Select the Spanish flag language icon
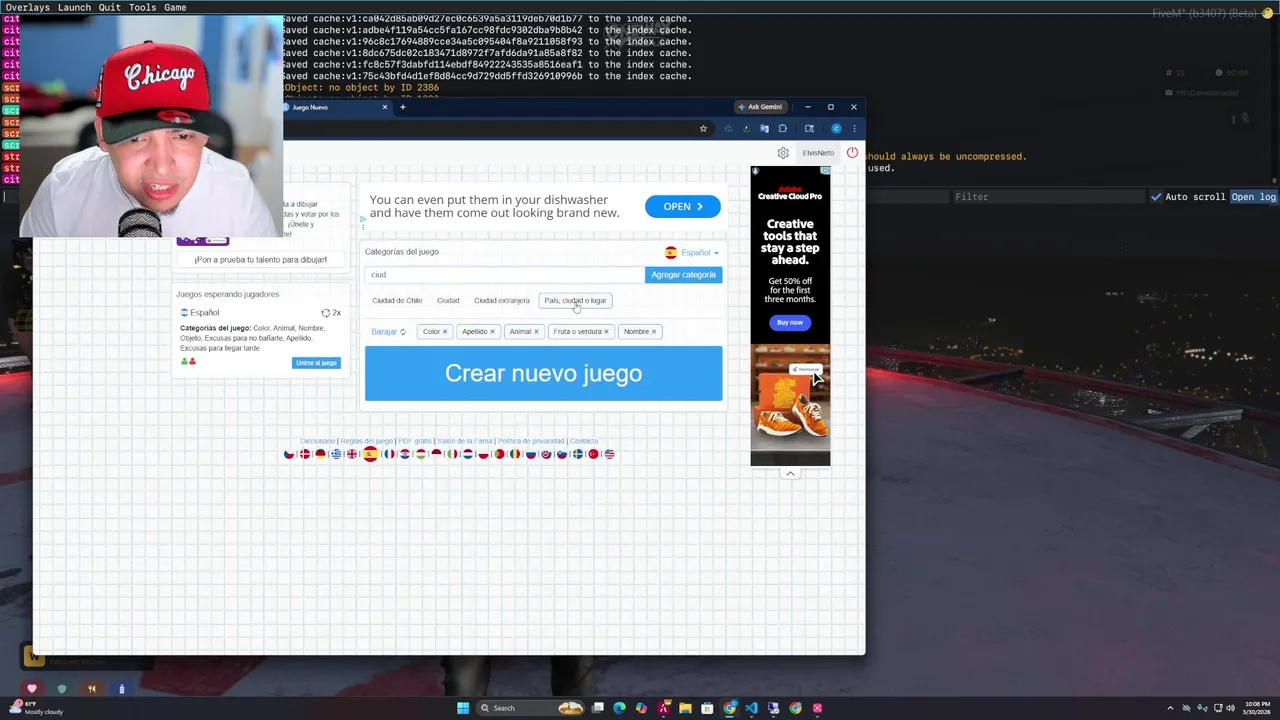This screenshot has height=720, width=1280. click(x=371, y=454)
